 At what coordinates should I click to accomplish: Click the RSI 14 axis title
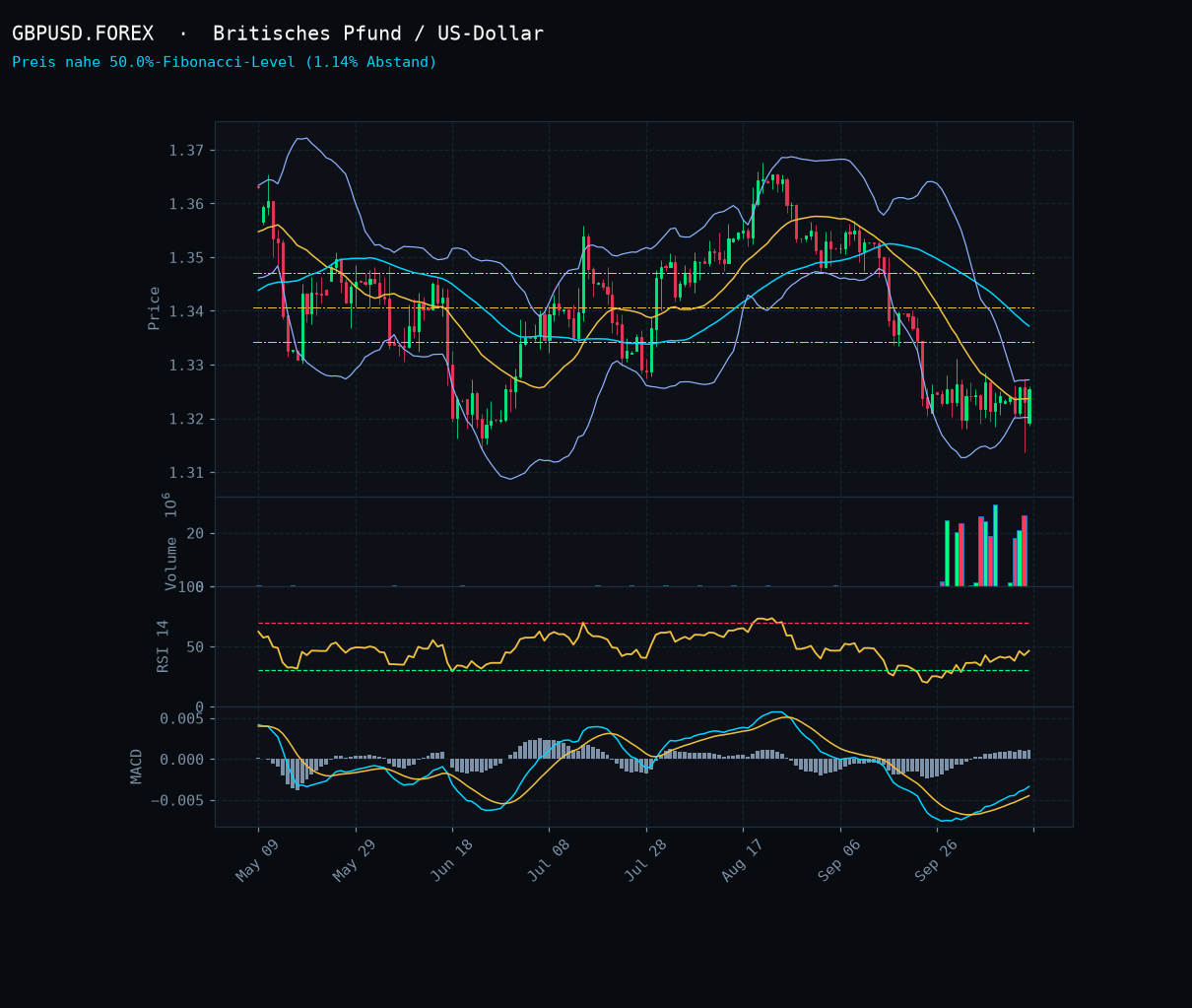click(164, 646)
